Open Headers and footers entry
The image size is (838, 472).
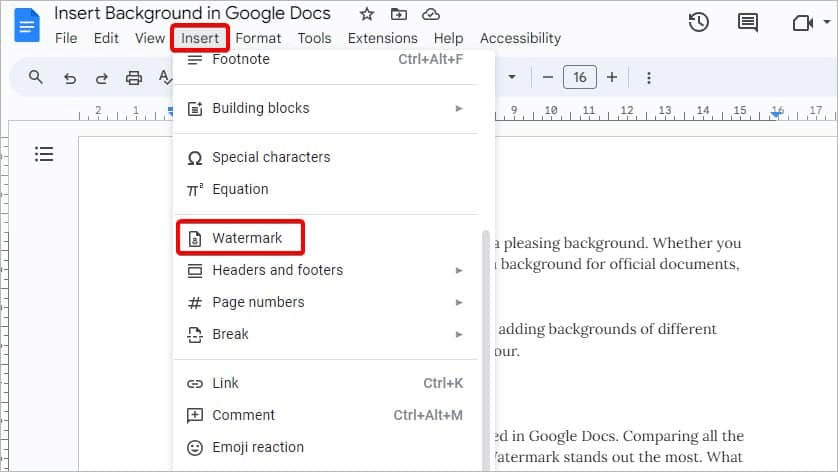coord(326,270)
